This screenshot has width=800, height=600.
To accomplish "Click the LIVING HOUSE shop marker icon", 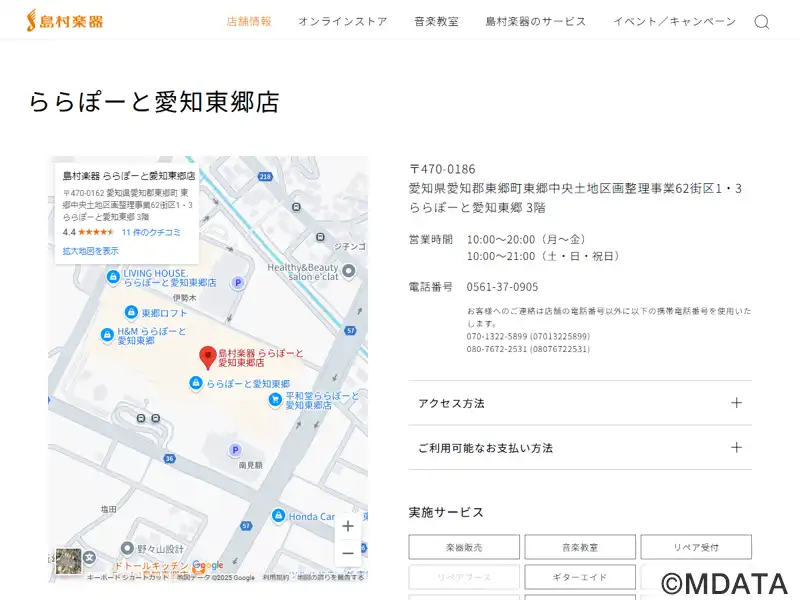I will click(113, 277).
